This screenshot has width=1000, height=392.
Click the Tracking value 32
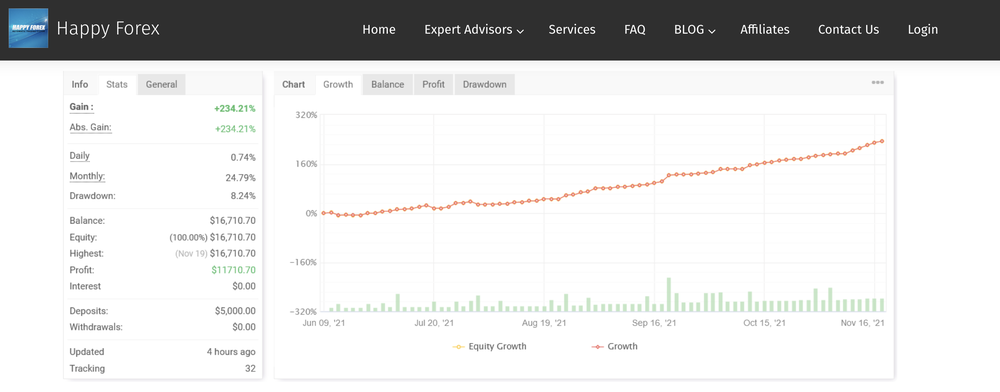[x=251, y=368]
